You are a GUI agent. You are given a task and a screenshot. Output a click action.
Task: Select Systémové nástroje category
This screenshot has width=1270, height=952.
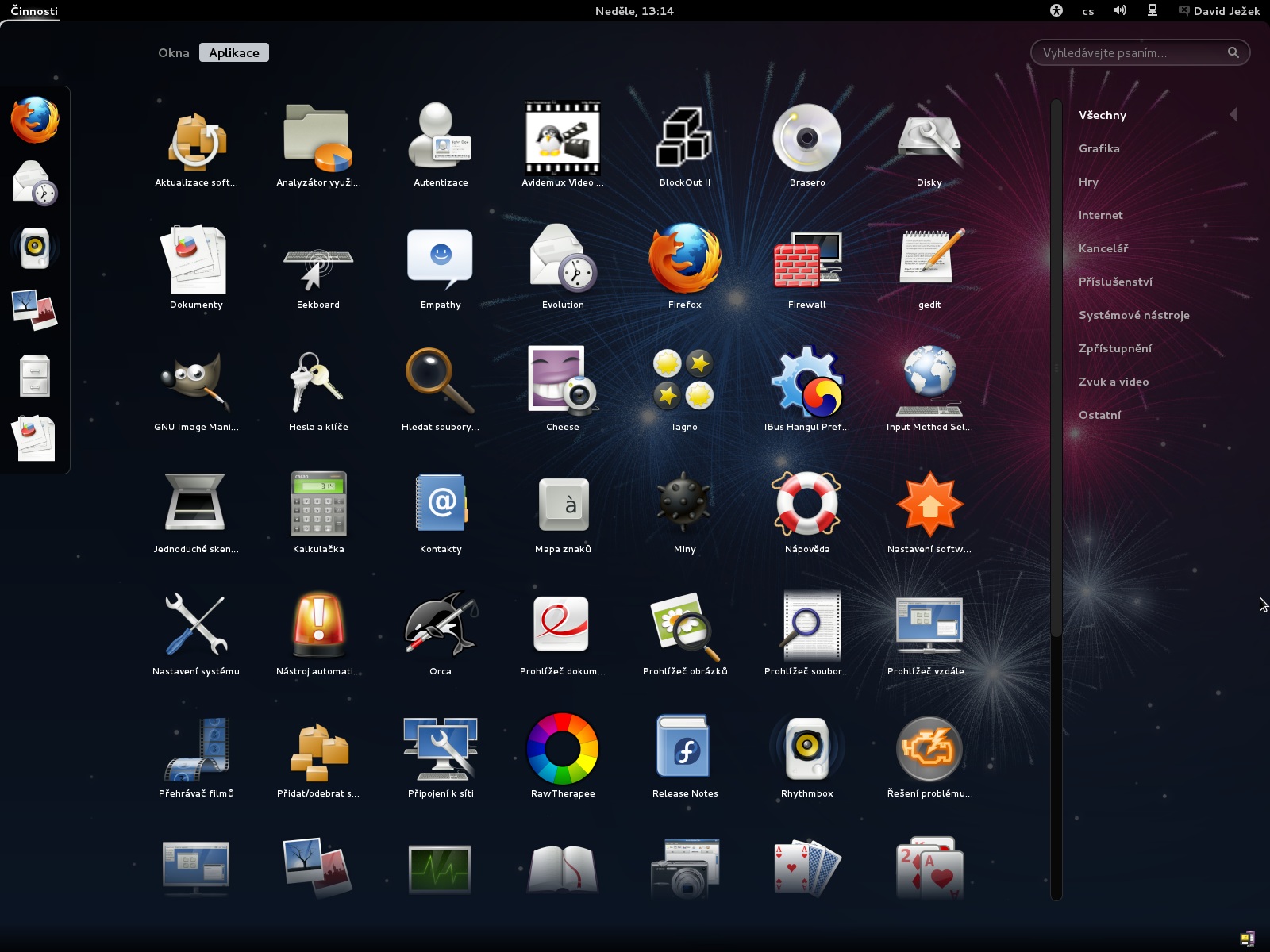[x=1133, y=315]
